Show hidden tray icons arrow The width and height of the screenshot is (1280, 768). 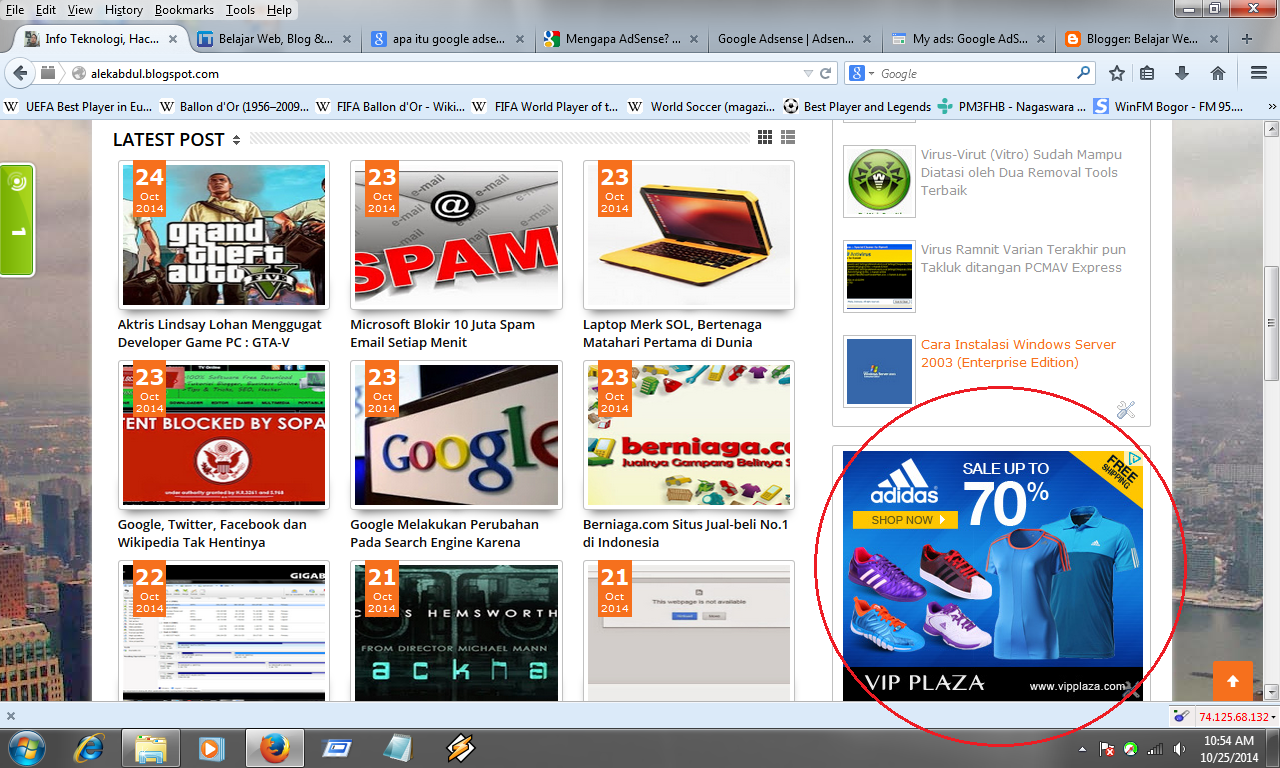[x=1083, y=749]
